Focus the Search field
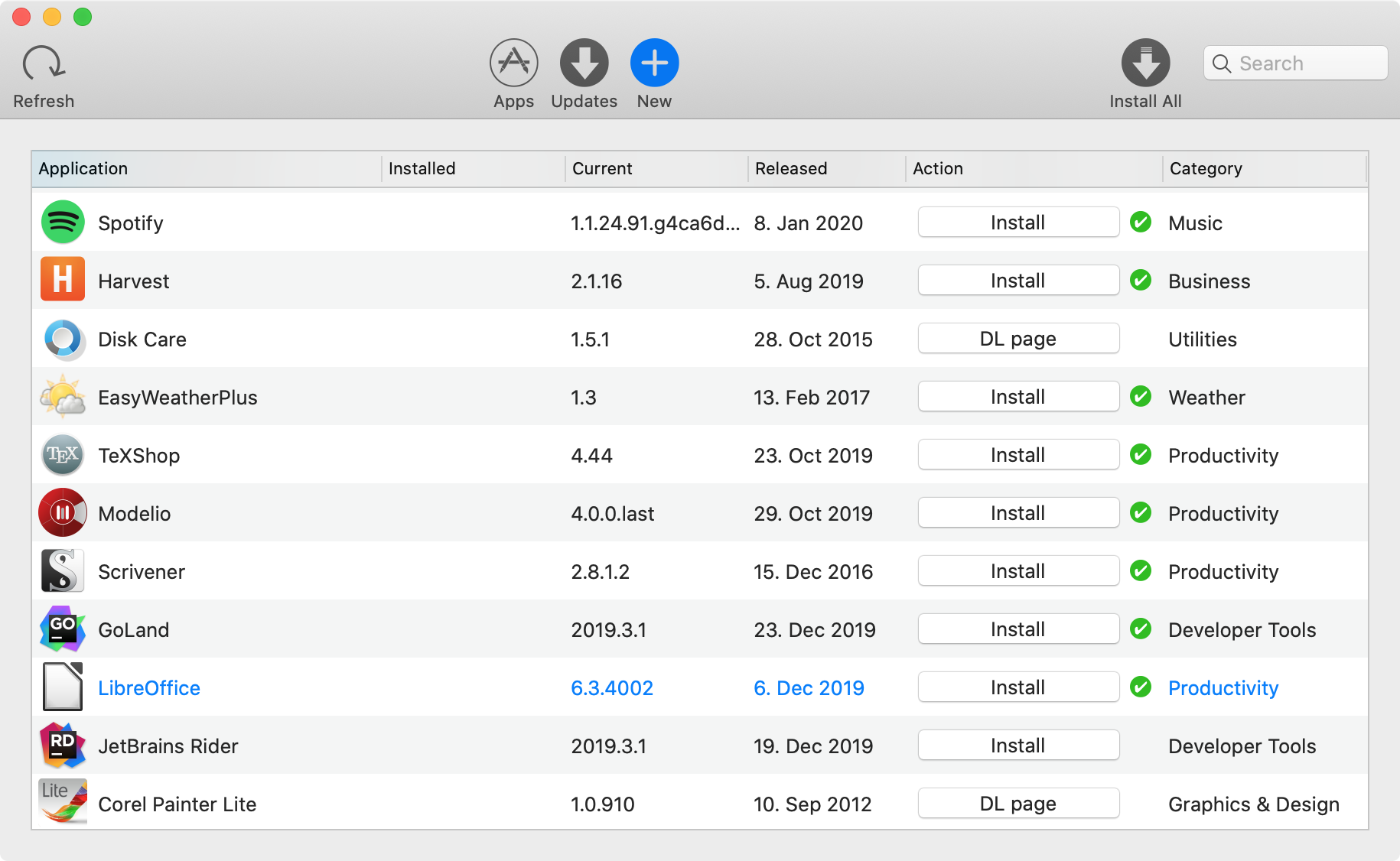Image resolution: width=1400 pixels, height=861 pixels. 1295,63
